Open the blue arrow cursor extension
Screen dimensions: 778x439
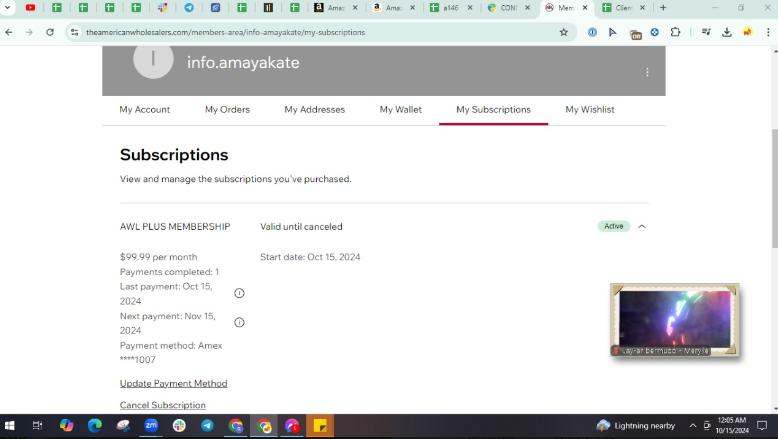coord(613,32)
